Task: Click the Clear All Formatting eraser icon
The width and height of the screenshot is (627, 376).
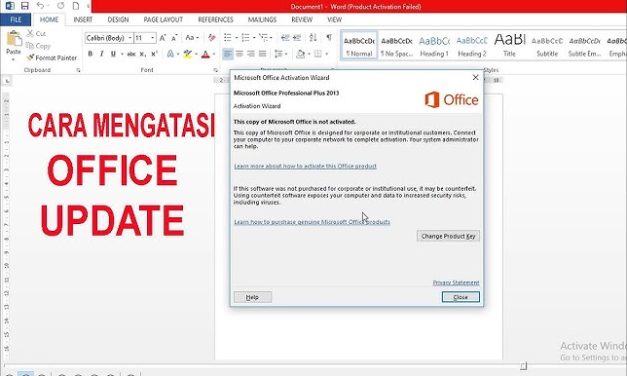Action: (x=212, y=38)
